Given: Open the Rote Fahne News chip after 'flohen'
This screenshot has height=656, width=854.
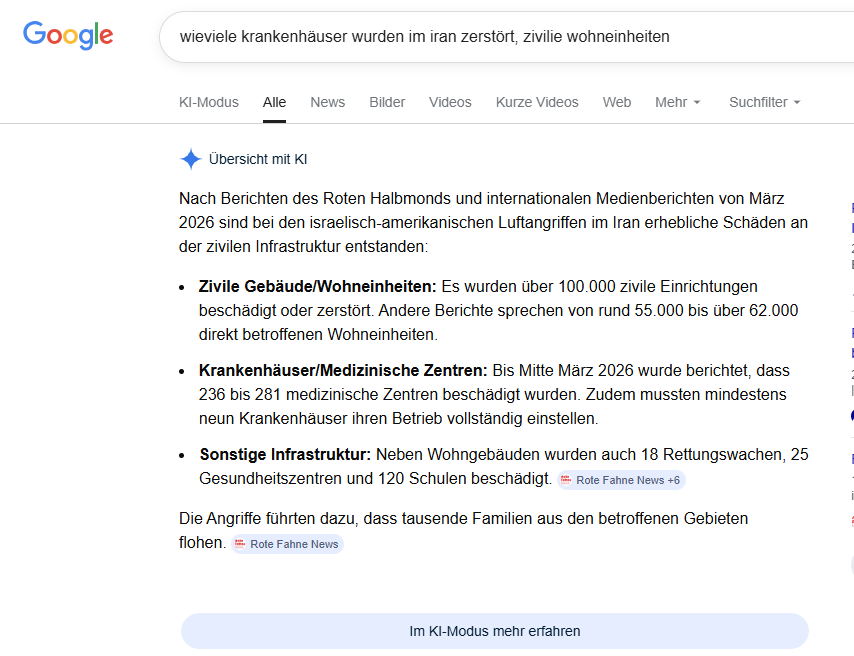Looking at the screenshot, I should 287,544.
